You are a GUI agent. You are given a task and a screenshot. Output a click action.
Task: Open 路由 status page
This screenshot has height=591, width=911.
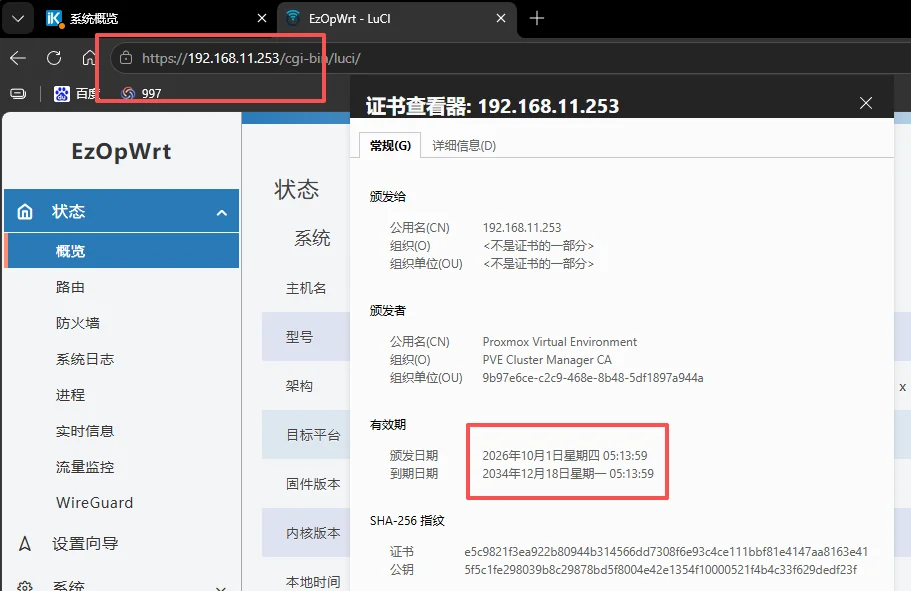pos(70,287)
